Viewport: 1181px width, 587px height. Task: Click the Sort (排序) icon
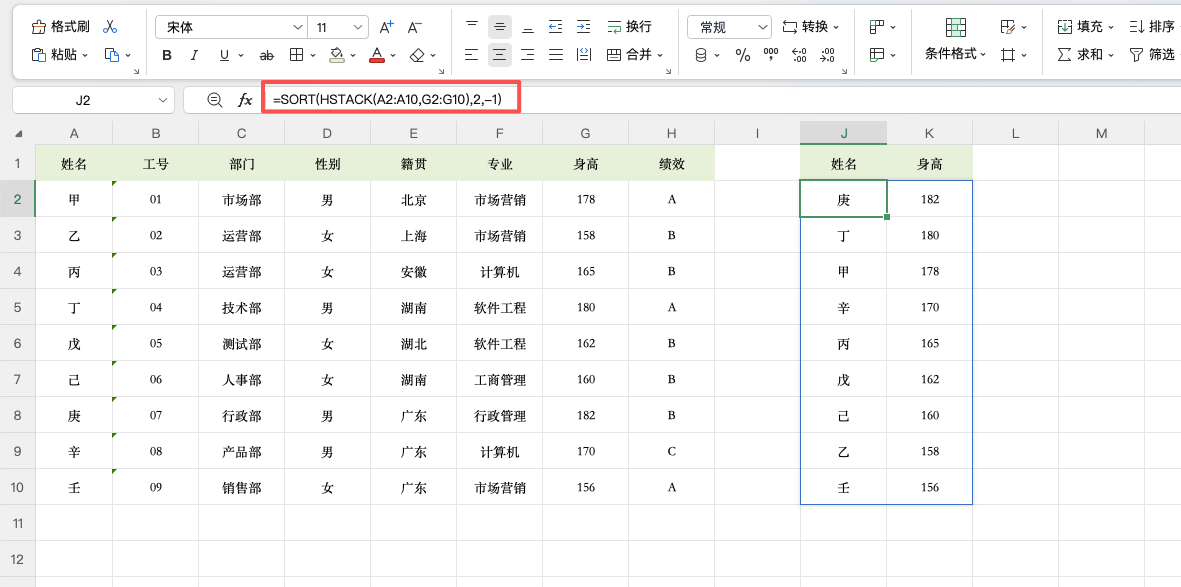(x=1137, y=27)
